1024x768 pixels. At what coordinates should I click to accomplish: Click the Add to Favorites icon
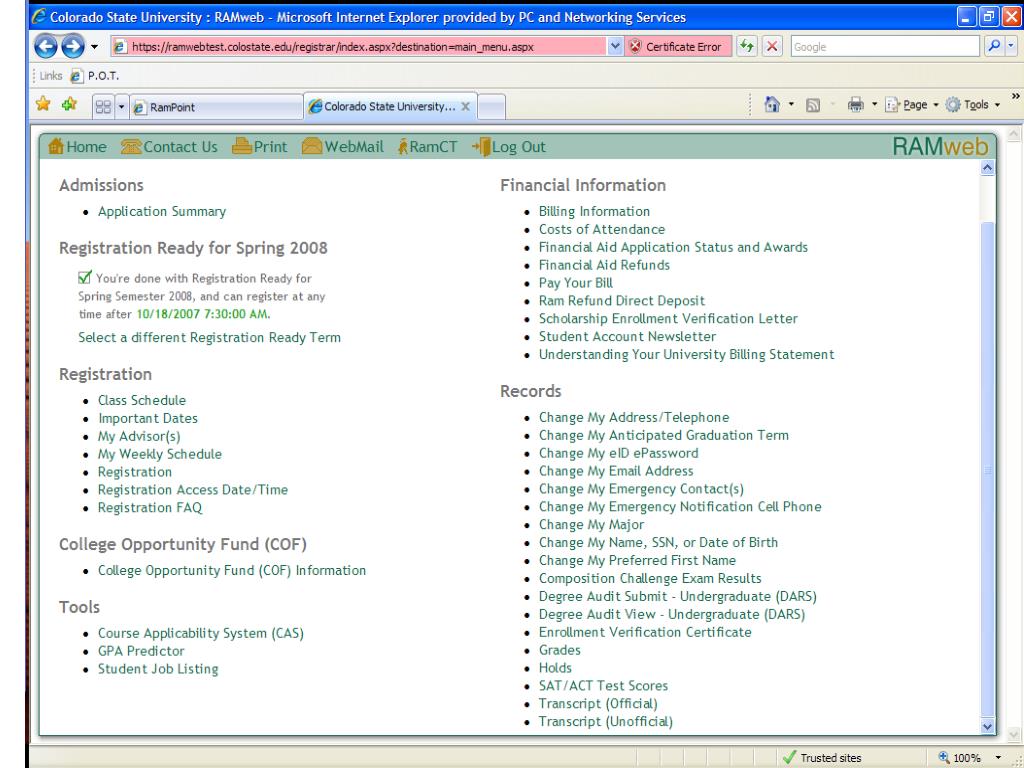[69, 104]
